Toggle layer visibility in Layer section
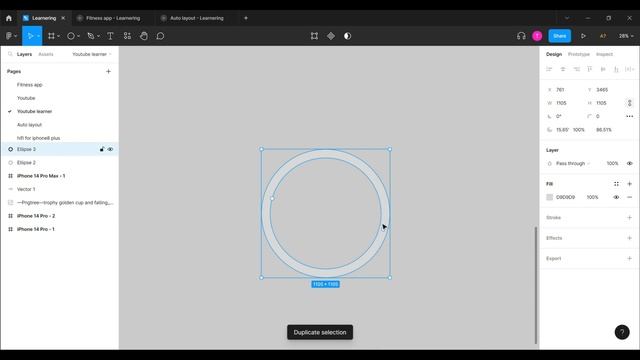 [629, 164]
